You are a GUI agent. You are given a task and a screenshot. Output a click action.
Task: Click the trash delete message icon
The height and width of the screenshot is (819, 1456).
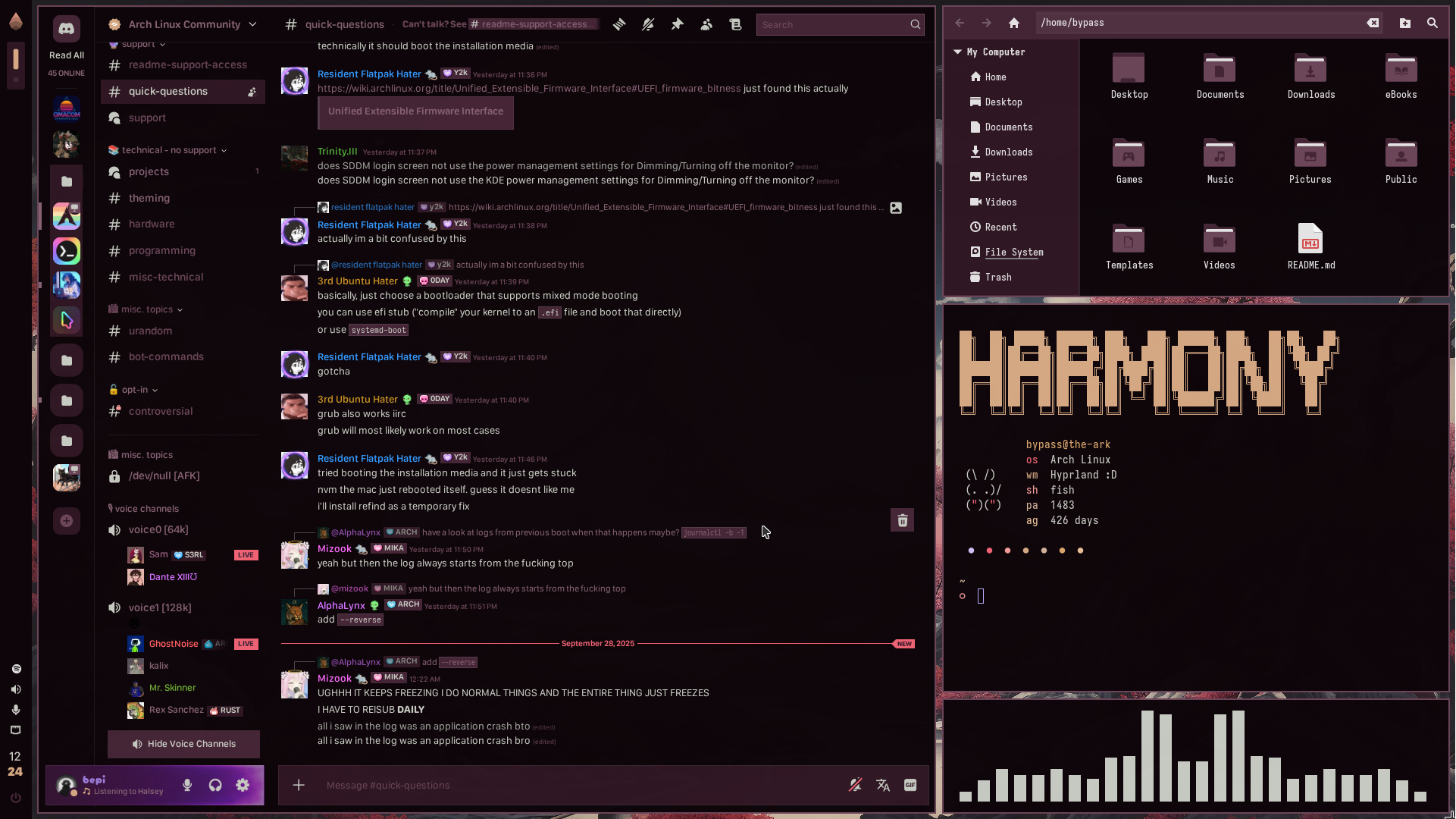(x=902, y=520)
